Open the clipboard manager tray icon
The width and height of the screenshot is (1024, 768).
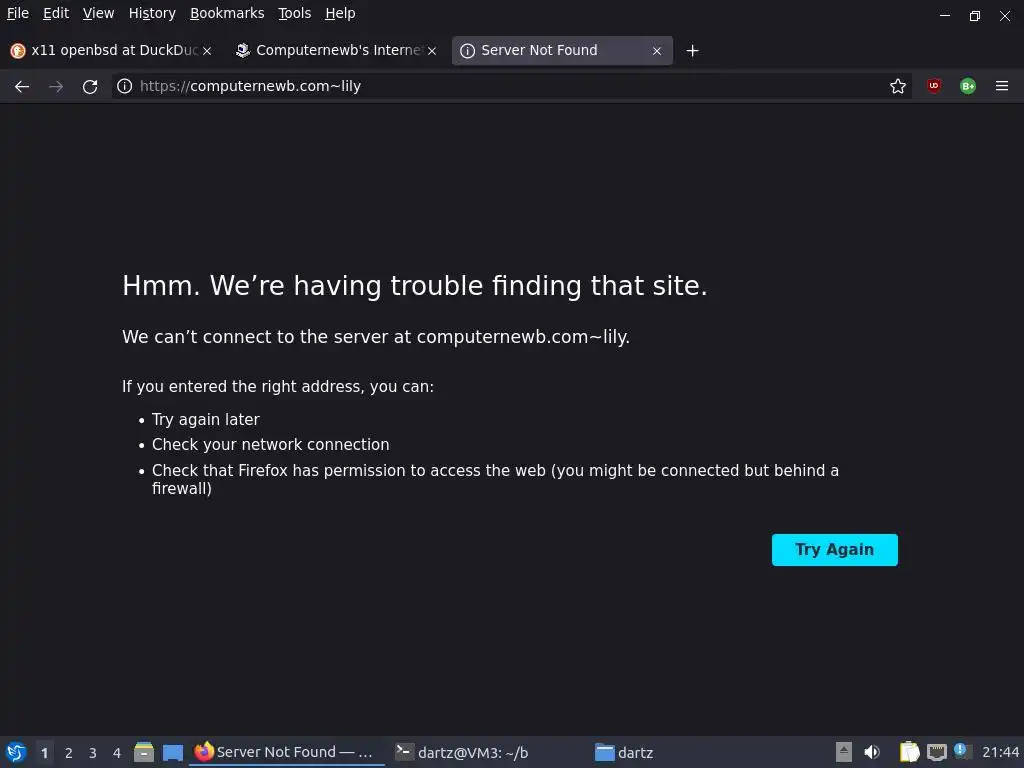pos(909,752)
